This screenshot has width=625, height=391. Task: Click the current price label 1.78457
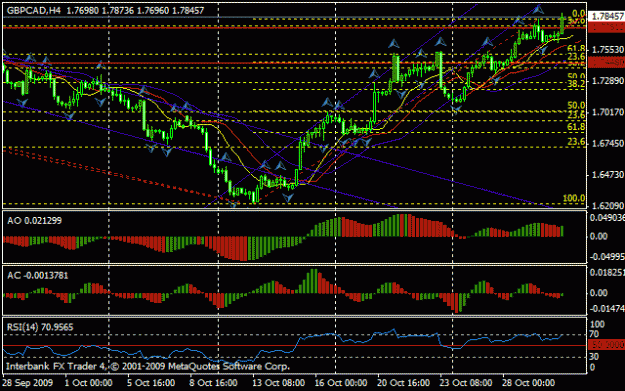point(607,16)
